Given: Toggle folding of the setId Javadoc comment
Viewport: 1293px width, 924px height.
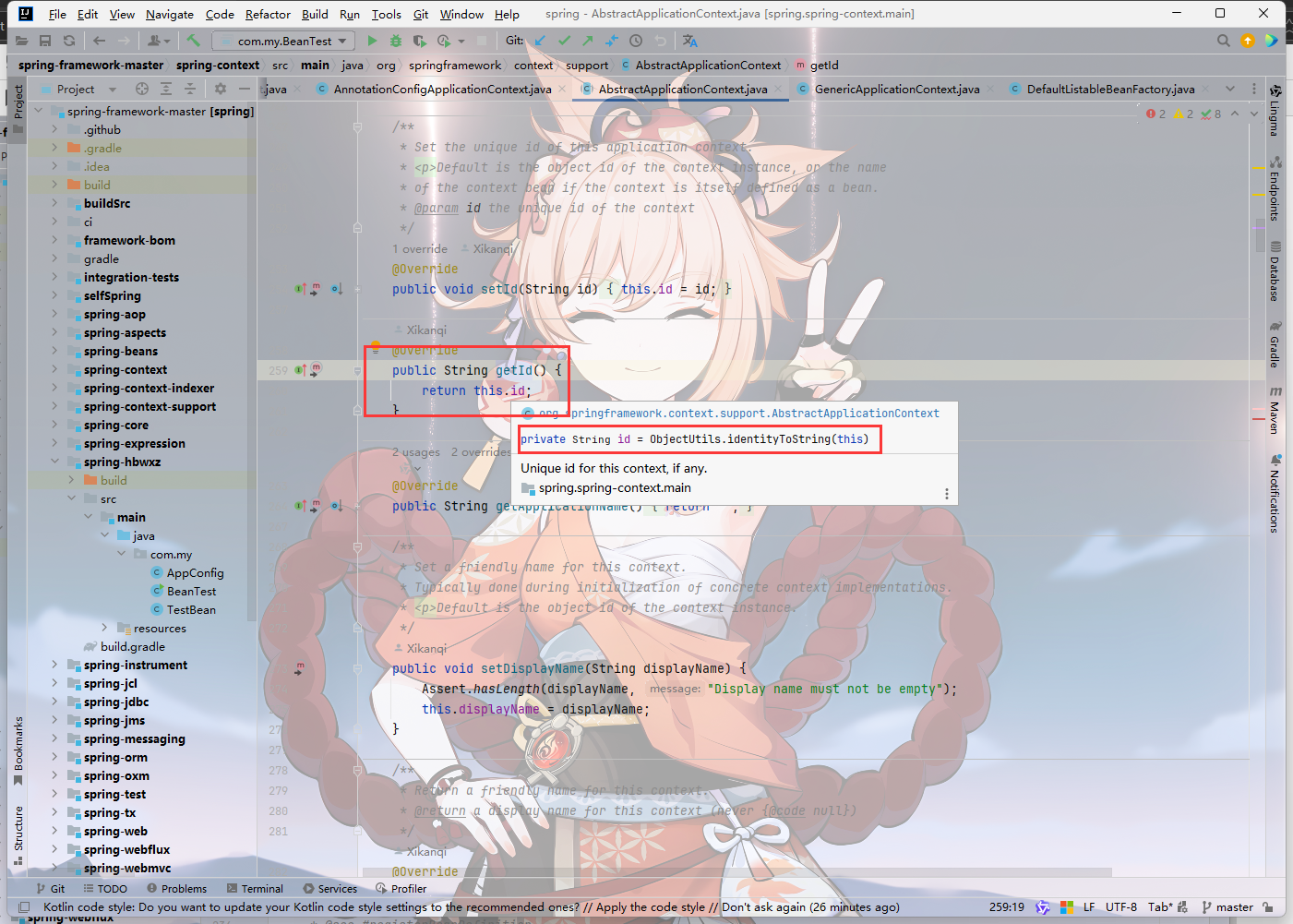Looking at the screenshot, I should pos(357,126).
